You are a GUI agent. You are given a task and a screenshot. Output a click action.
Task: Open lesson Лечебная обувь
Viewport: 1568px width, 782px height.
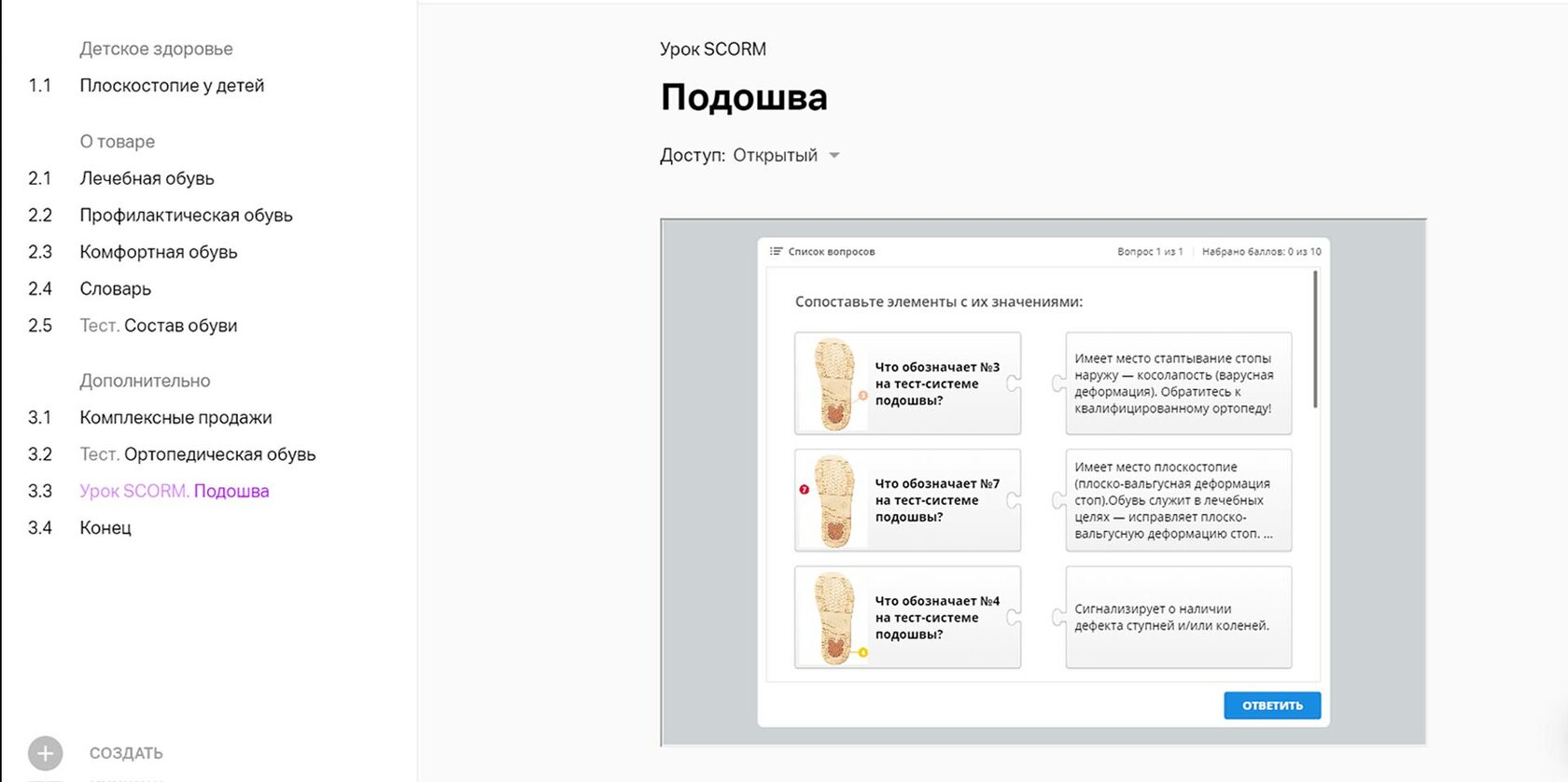coord(147,178)
